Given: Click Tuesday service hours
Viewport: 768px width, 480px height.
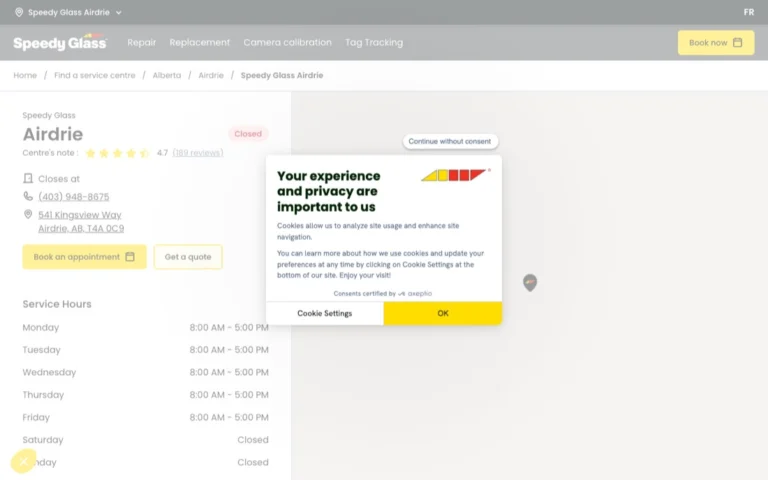Looking at the screenshot, I should click(x=145, y=350).
